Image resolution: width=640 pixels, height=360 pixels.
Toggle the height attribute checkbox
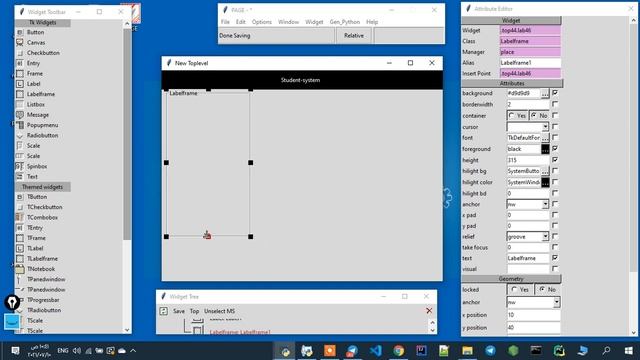click(555, 160)
